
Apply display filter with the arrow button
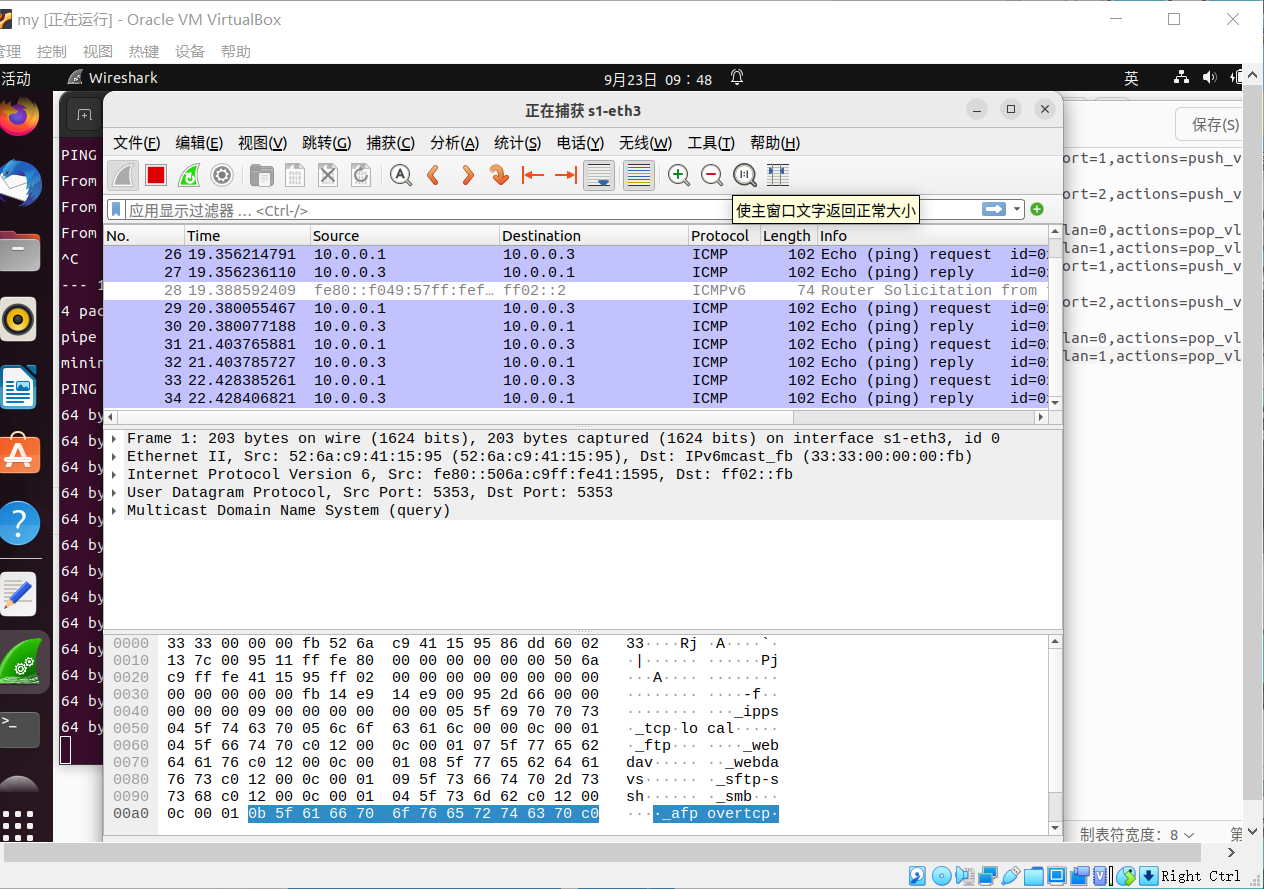click(994, 209)
